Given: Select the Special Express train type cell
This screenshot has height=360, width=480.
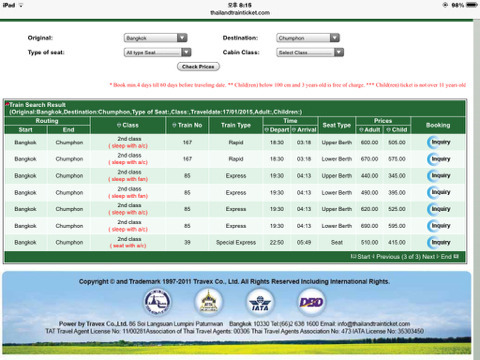Looking at the screenshot, I should [236, 242].
